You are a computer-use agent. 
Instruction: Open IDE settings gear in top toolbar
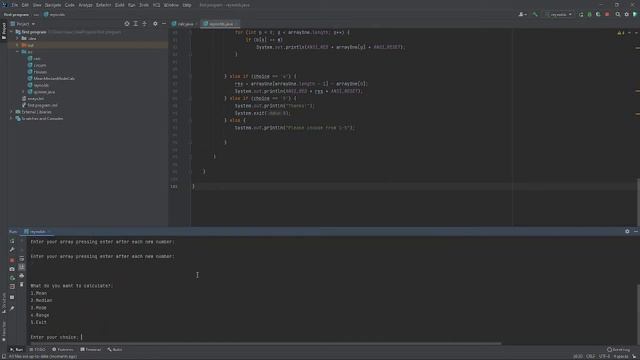[627, 14]
